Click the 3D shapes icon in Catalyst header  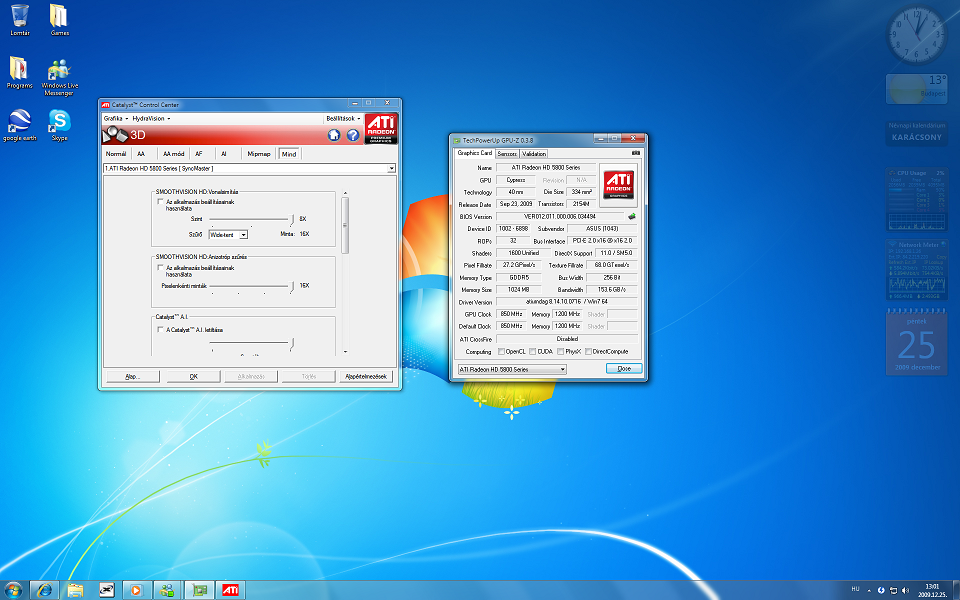click(x=114, y=135)
